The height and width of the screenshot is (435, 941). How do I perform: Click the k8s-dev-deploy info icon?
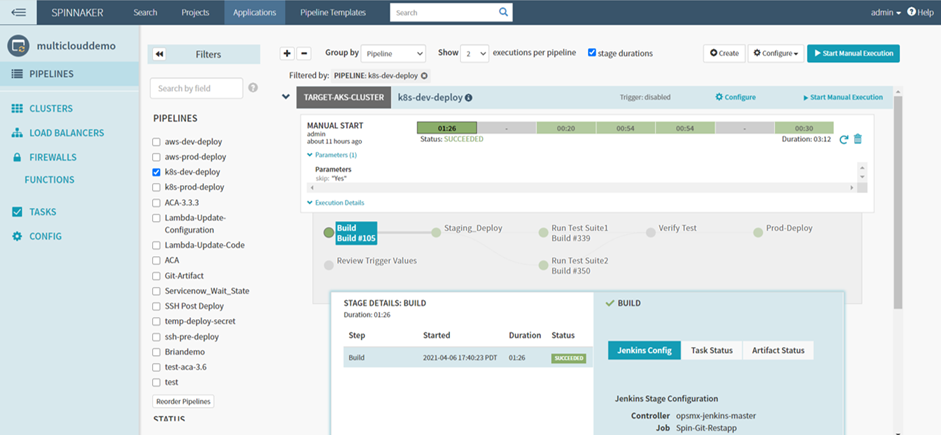pyautogui.click(x=469, y=98)
